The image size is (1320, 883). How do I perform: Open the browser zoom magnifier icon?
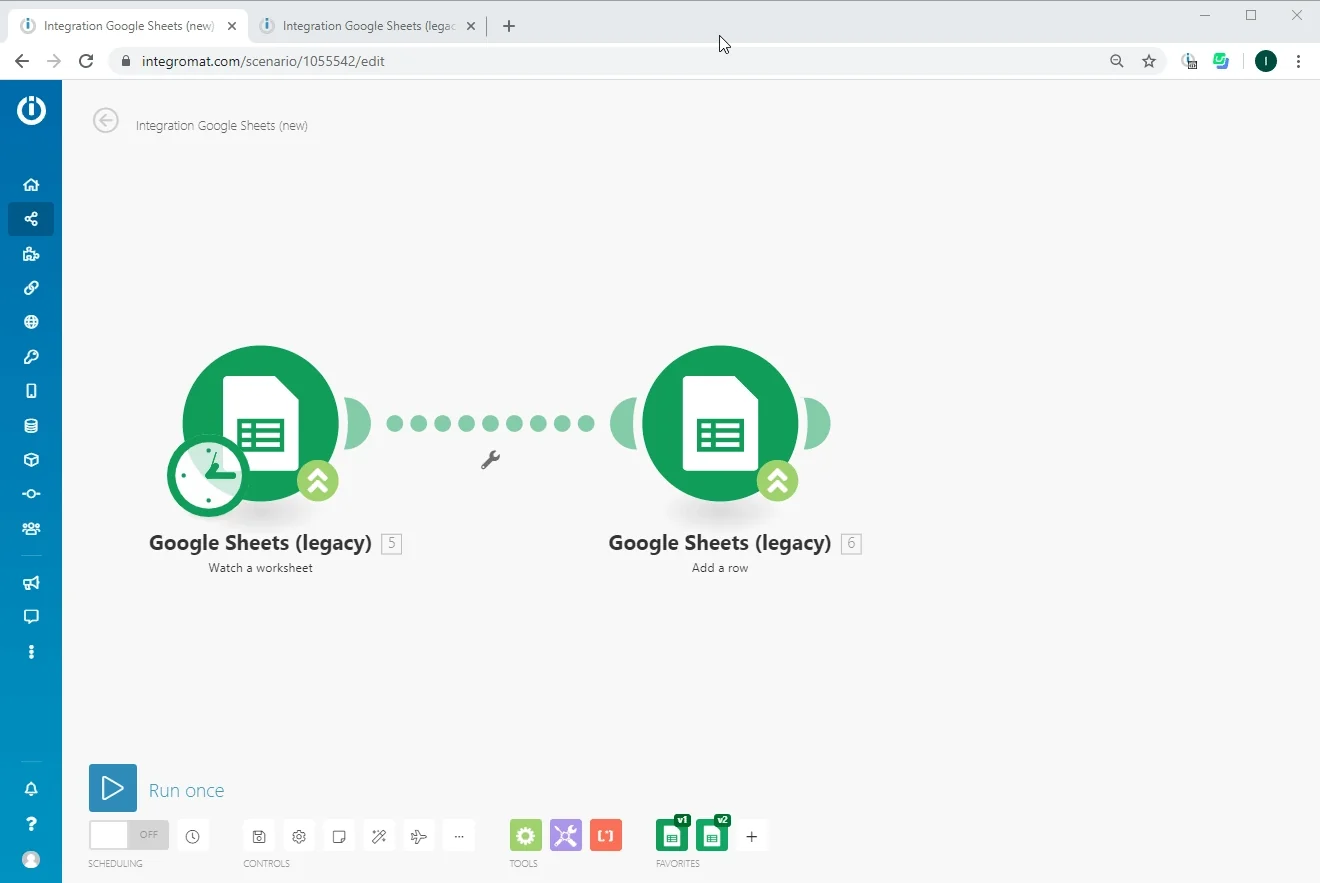[1117, 61]
